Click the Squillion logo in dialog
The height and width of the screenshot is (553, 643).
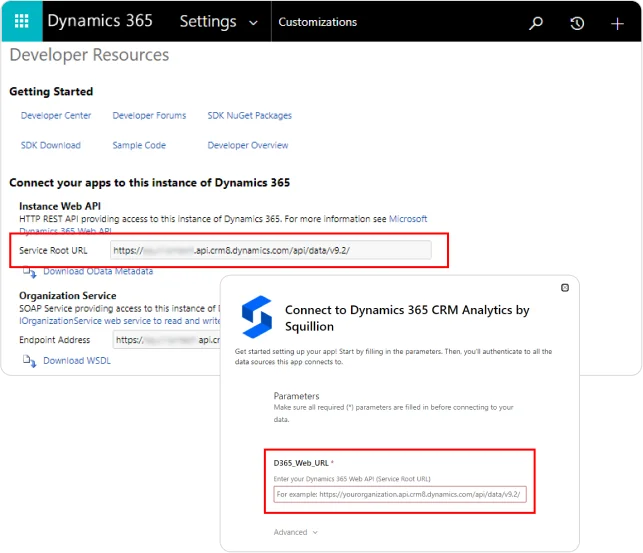[x=257, y=317]
